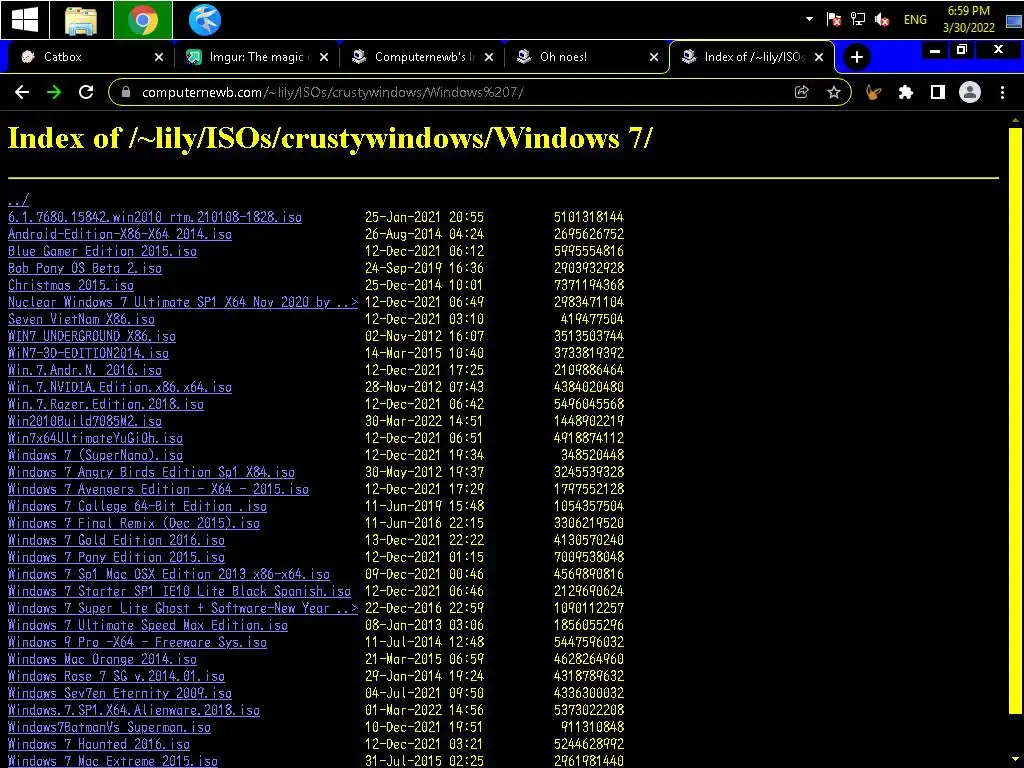Open Win.7.Razer.Edition.2018.iso link
The width and height of the screenshot is (1024, 768).
(106, 404)
